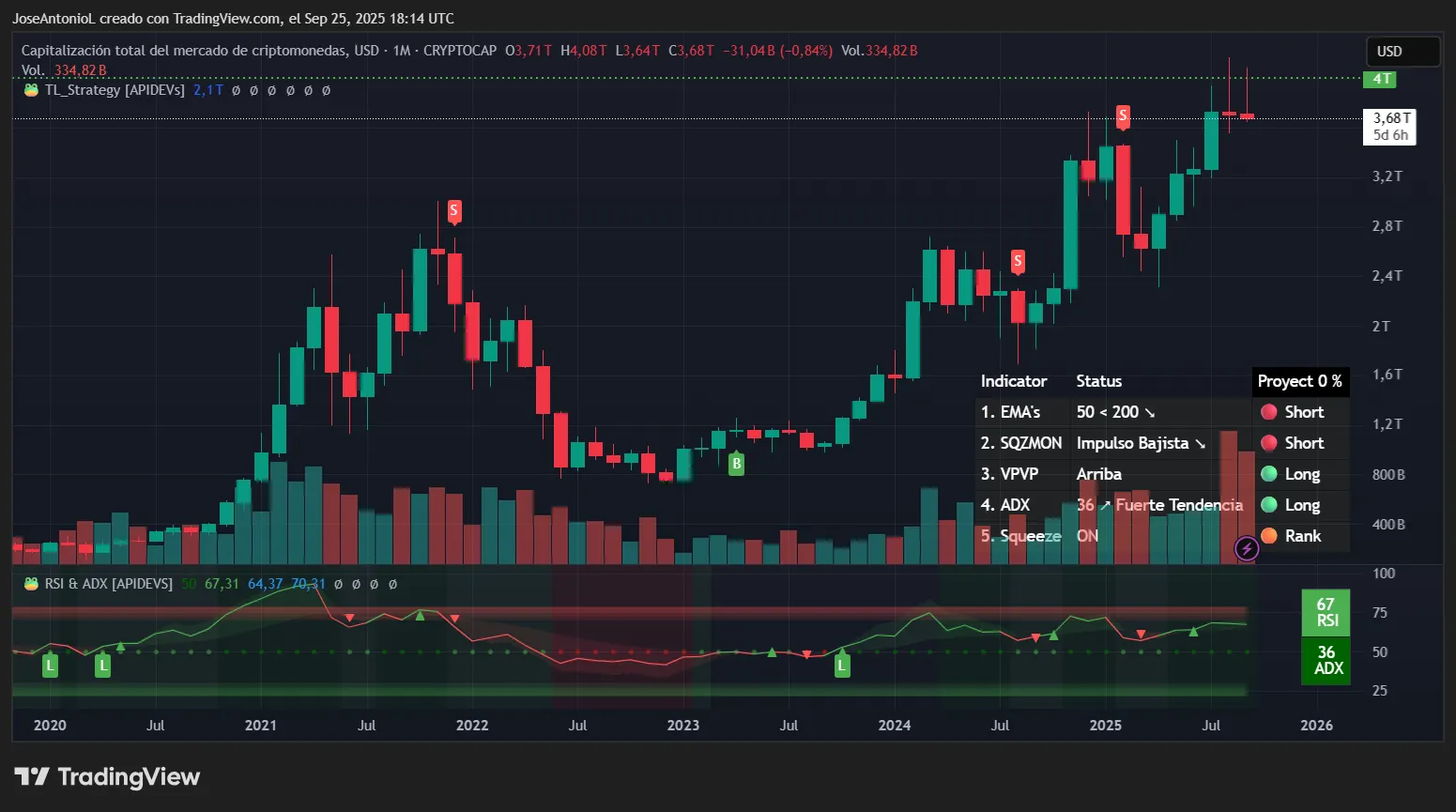Screen dimensions: 1456x812
Task: Click the green 67 RSI badge
Action: 1326,612
